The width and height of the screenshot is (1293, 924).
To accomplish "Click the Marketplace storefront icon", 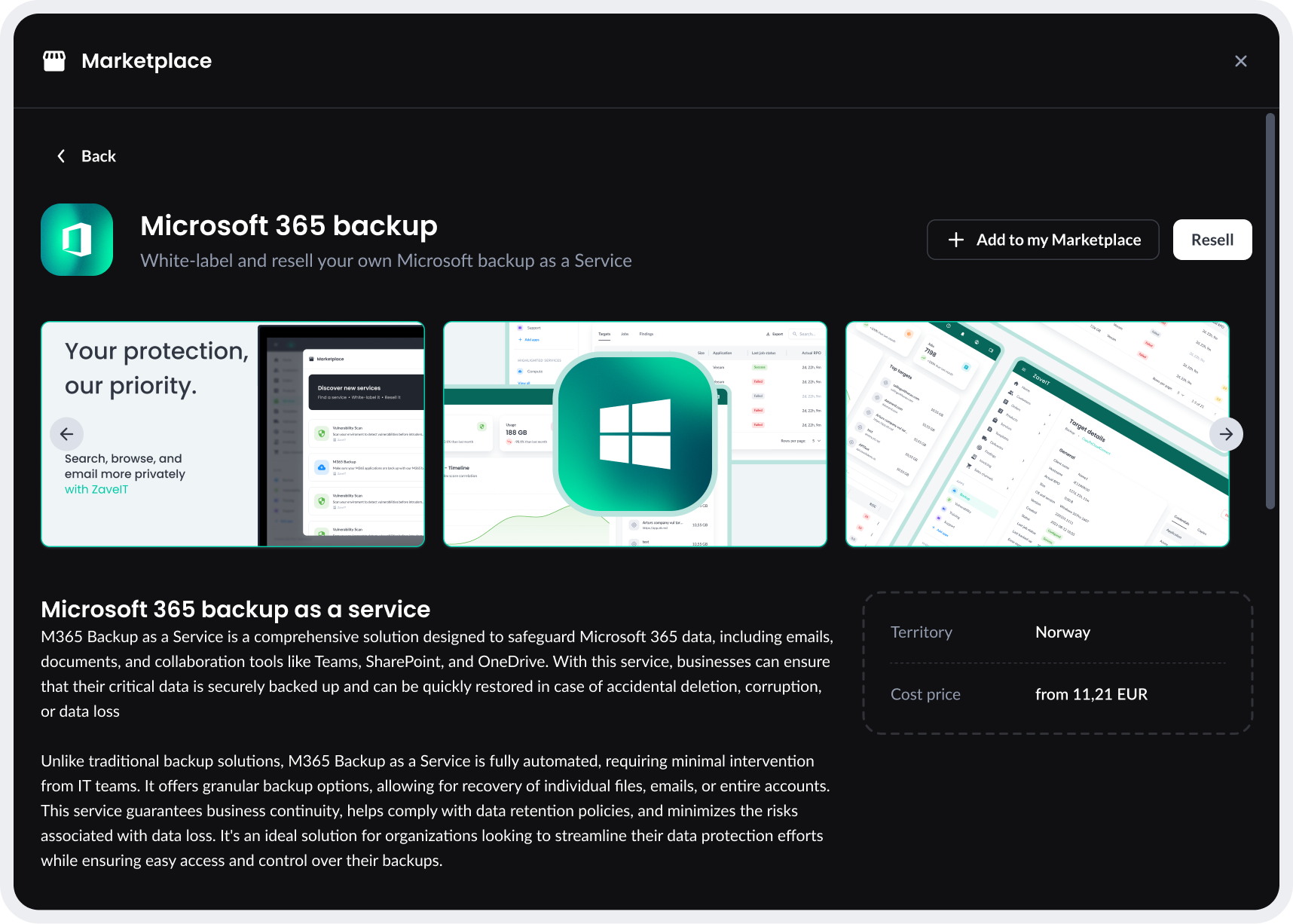I will 54,61.
